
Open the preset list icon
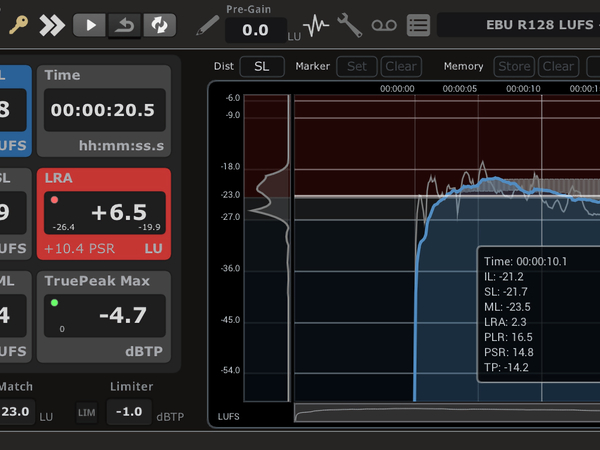419,25
